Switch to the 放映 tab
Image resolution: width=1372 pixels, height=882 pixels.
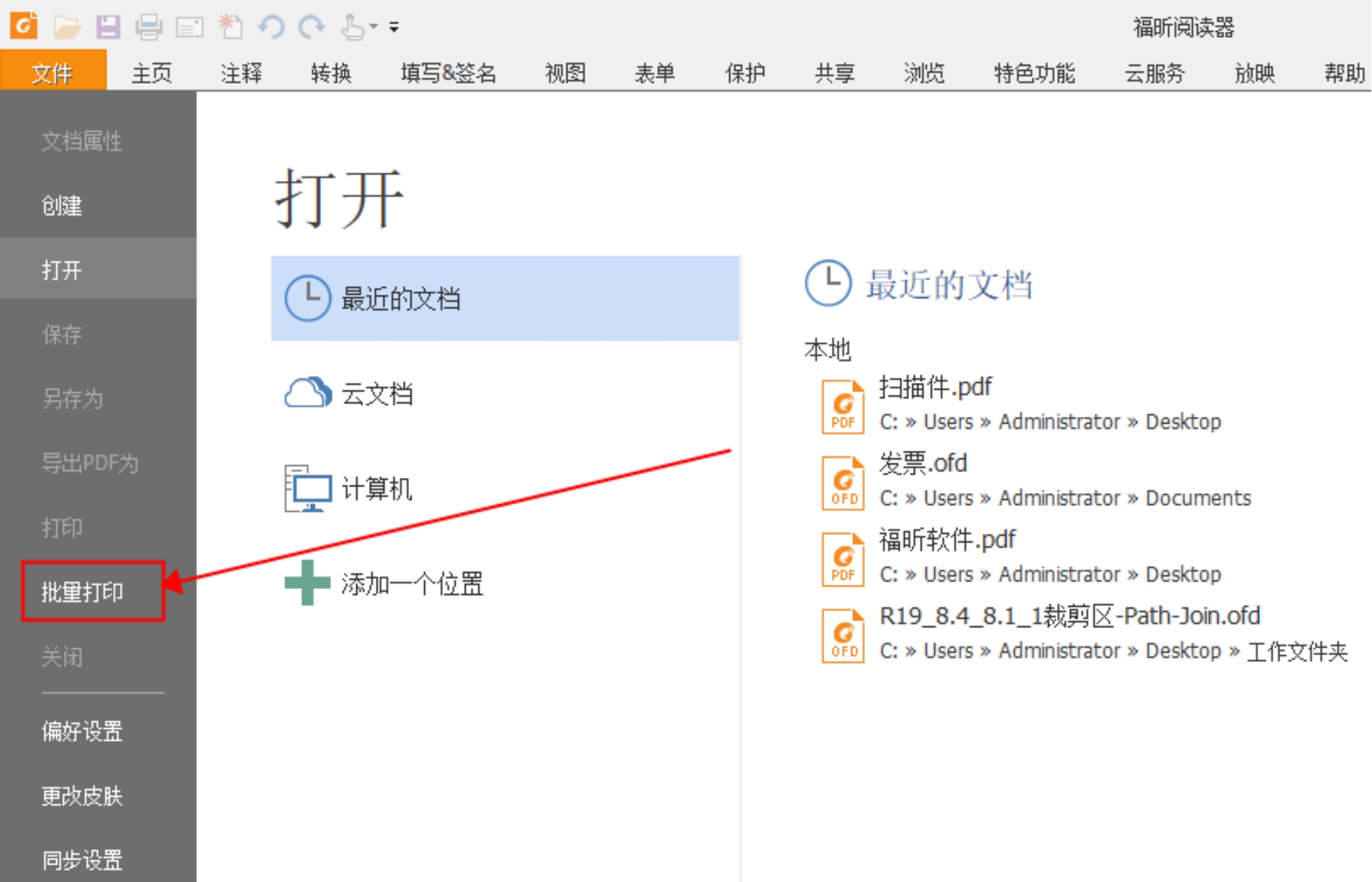coord(1255,73)
